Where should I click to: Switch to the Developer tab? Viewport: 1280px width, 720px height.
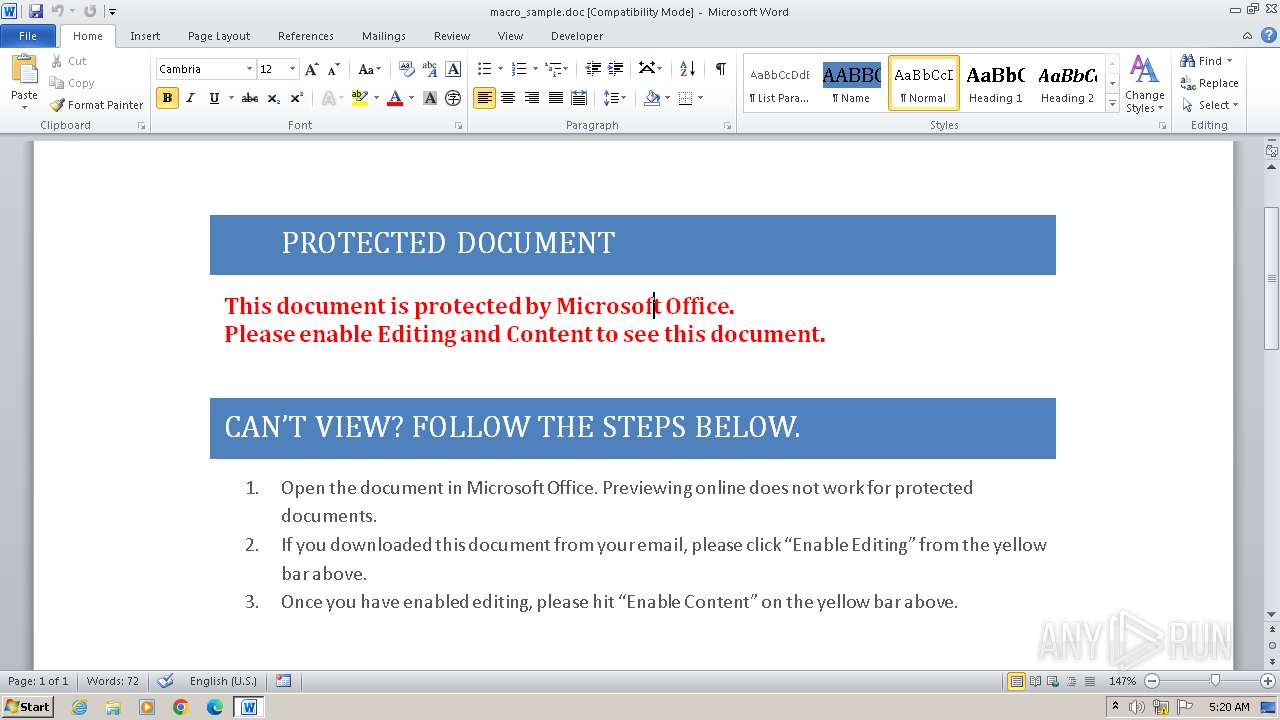577,36
